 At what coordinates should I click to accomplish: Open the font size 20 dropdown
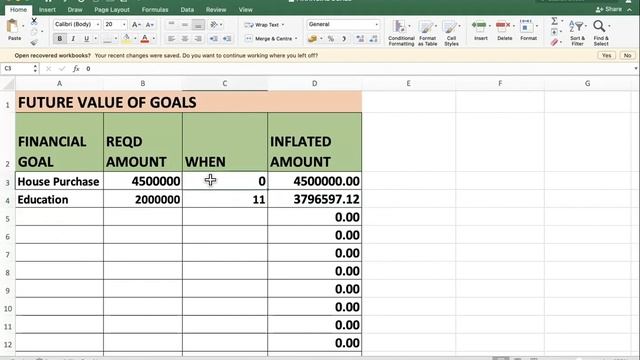115,24
